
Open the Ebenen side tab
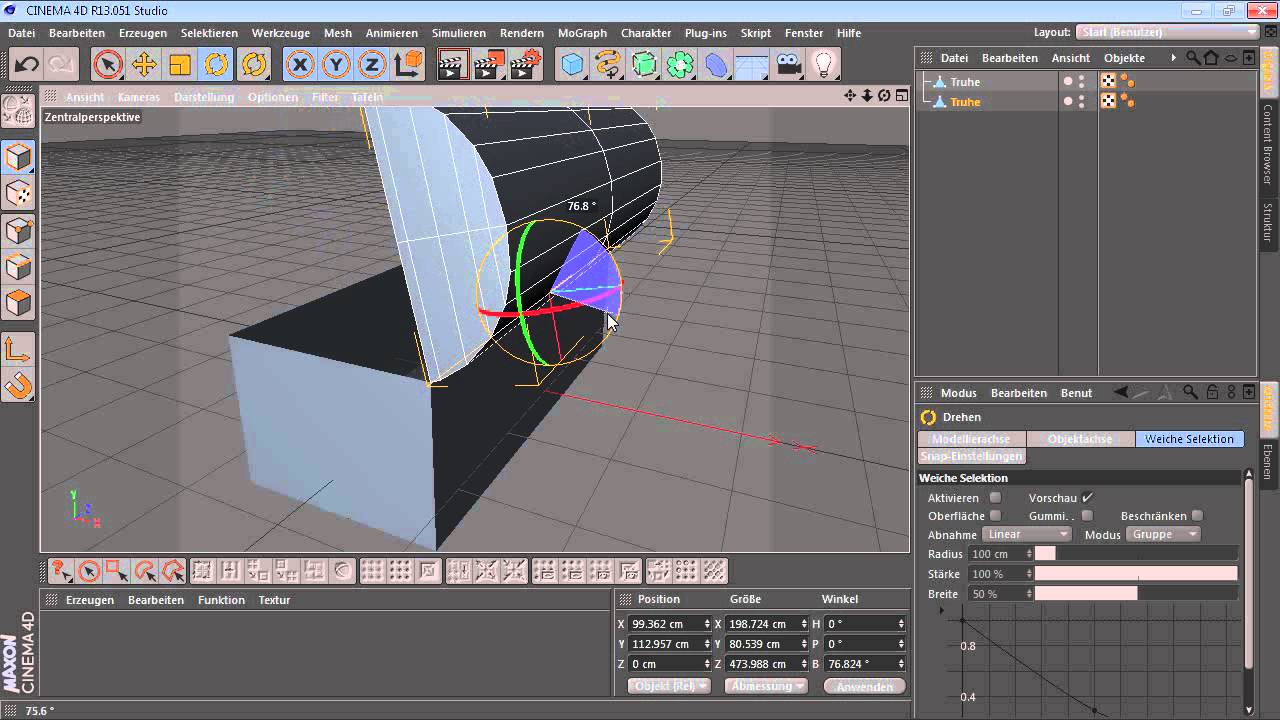[1268, 462]
